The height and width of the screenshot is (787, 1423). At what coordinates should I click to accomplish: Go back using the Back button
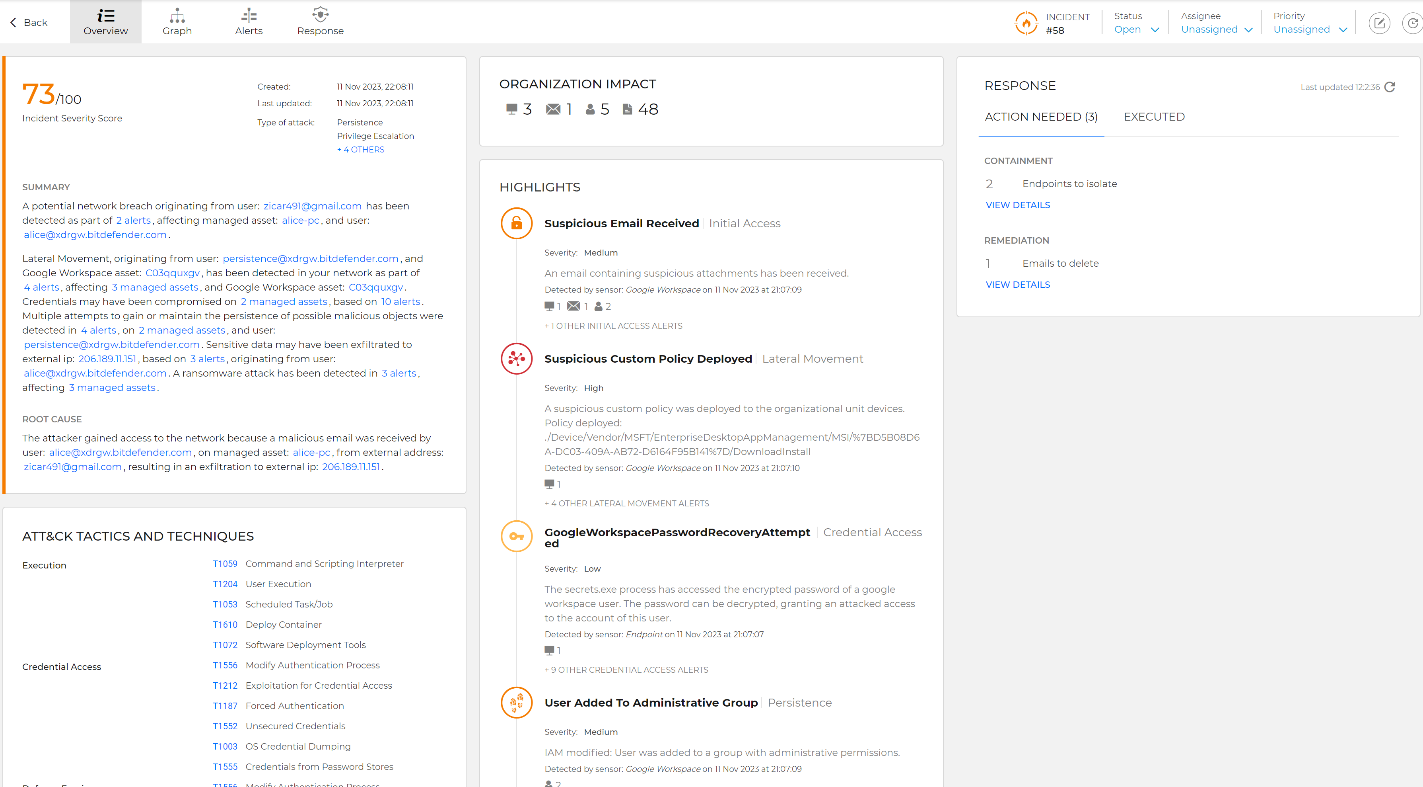29,22
